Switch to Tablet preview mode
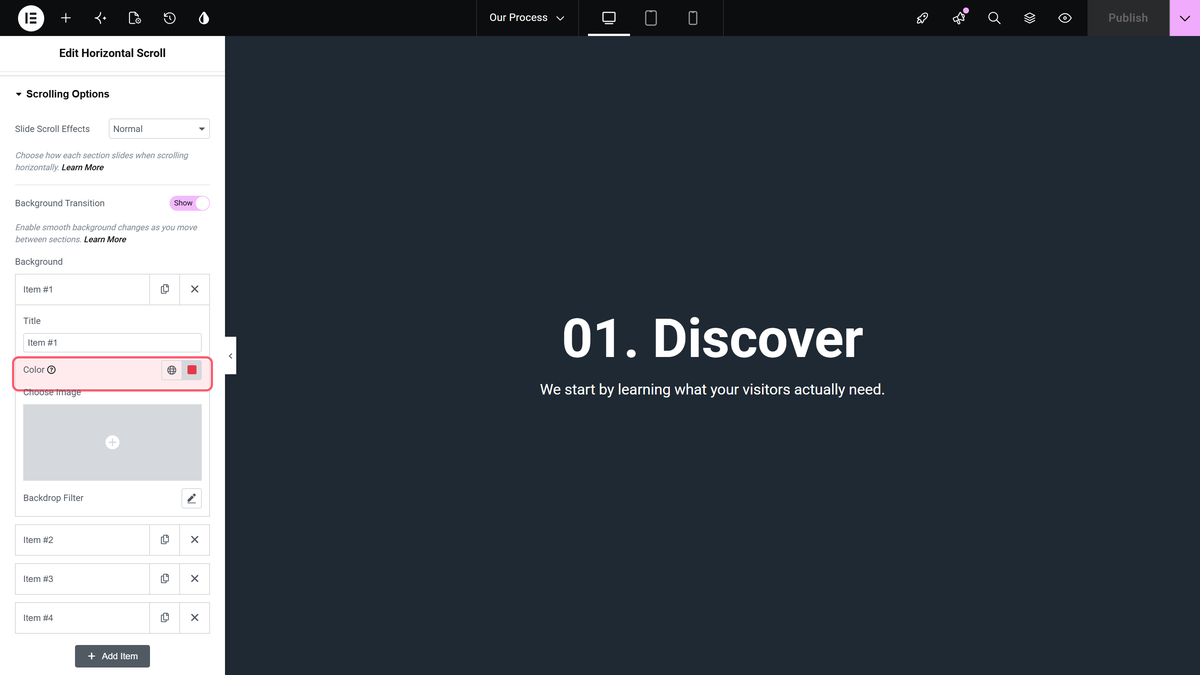 [x=651, y=18]
